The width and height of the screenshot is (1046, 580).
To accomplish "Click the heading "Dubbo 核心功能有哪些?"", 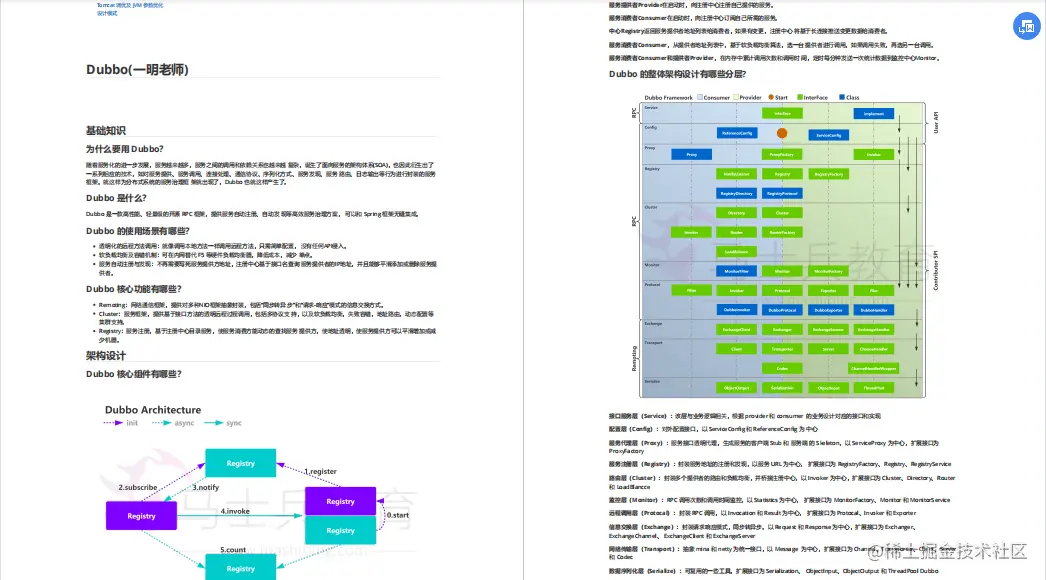I will pyautogui.click(x=133, y=289).
